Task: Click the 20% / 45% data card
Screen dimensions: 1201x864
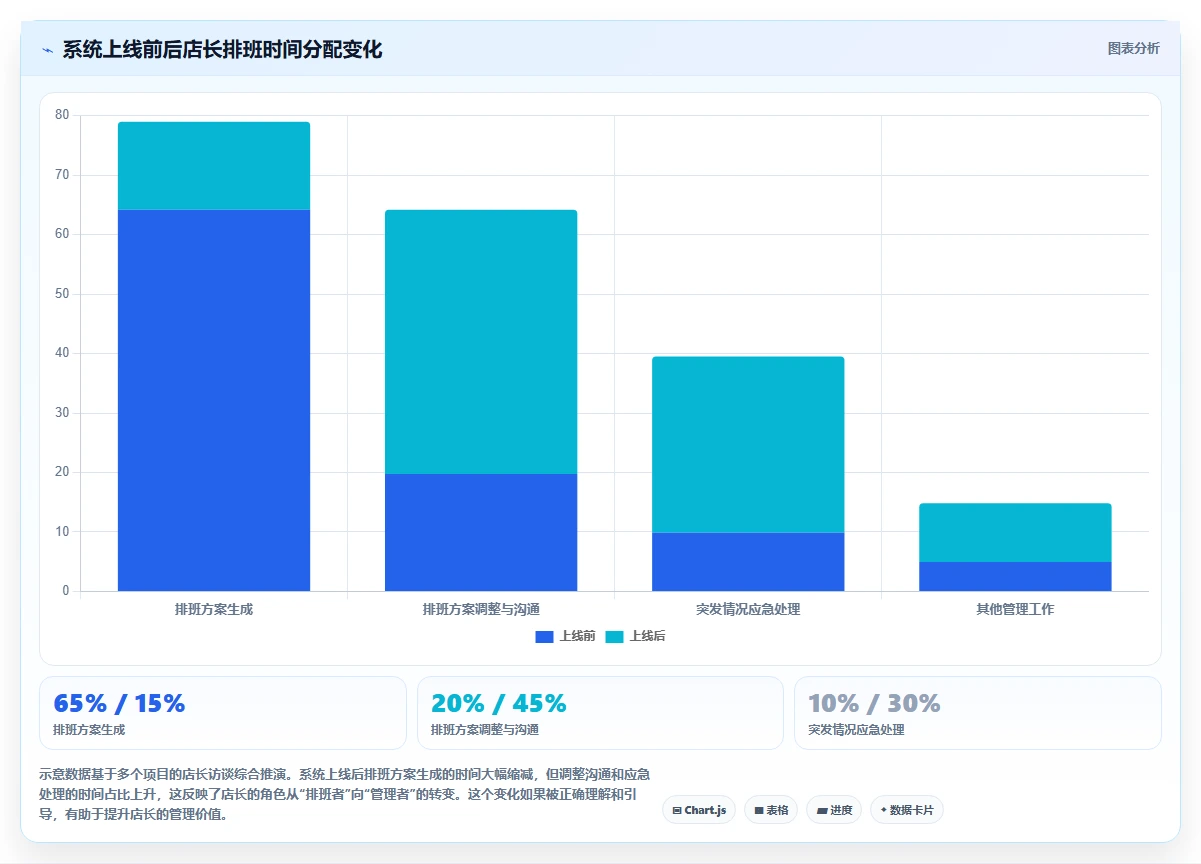Action: [600, 713]
